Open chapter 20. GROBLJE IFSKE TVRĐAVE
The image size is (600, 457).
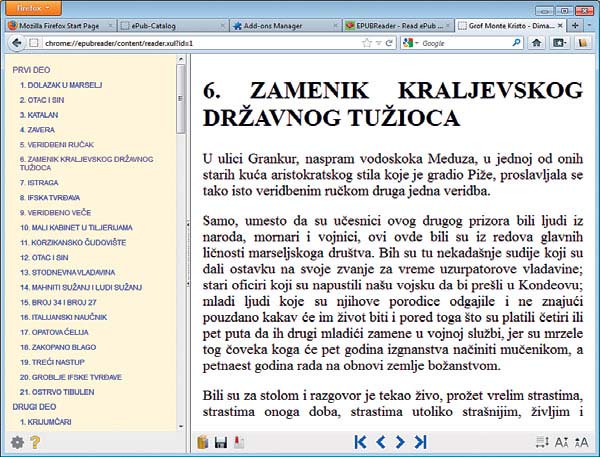coord(71,377)
